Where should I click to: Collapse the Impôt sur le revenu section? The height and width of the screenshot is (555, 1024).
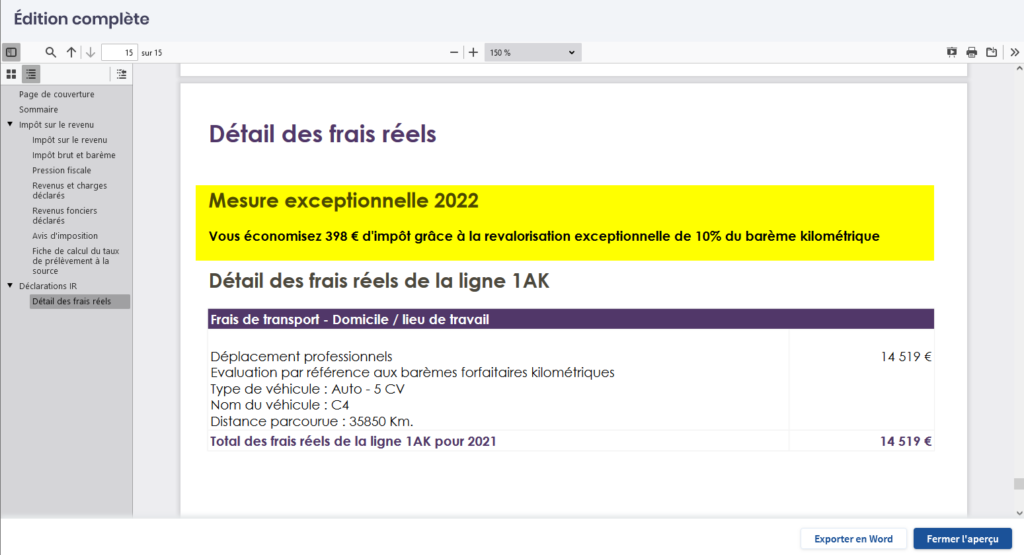[x=10, y=125]
